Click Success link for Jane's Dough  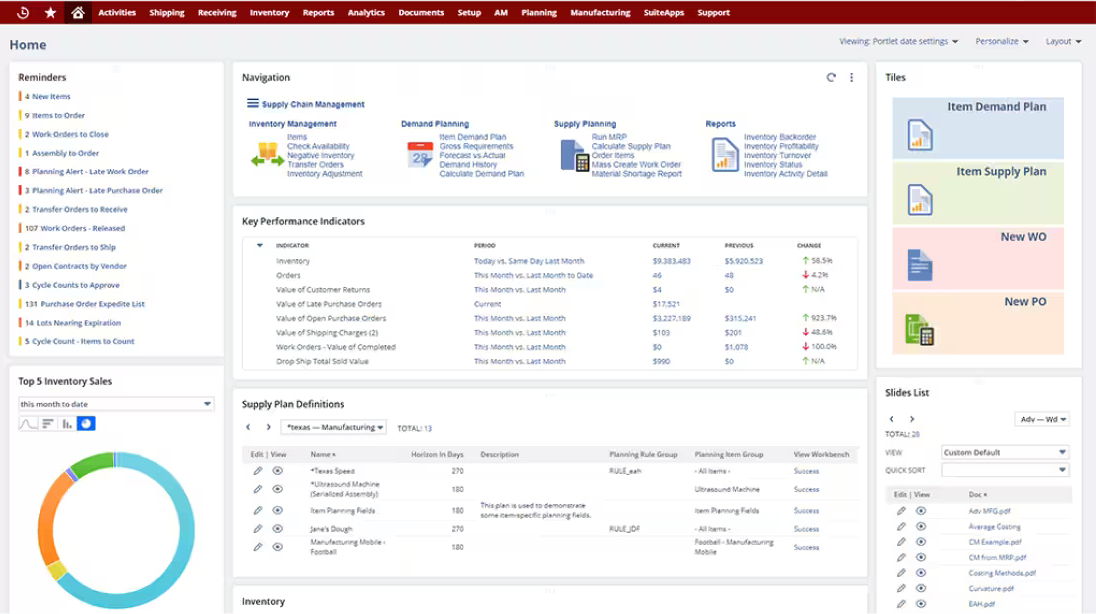point(806,529)
